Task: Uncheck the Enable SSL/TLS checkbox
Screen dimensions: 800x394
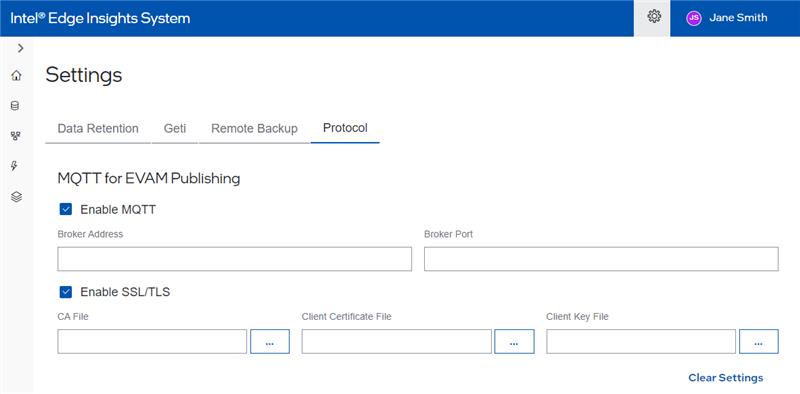Action: [66, 292]
